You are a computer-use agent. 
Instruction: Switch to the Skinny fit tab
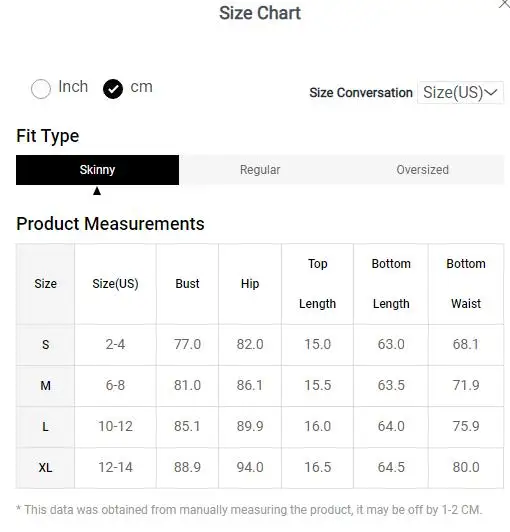(97, 170)
